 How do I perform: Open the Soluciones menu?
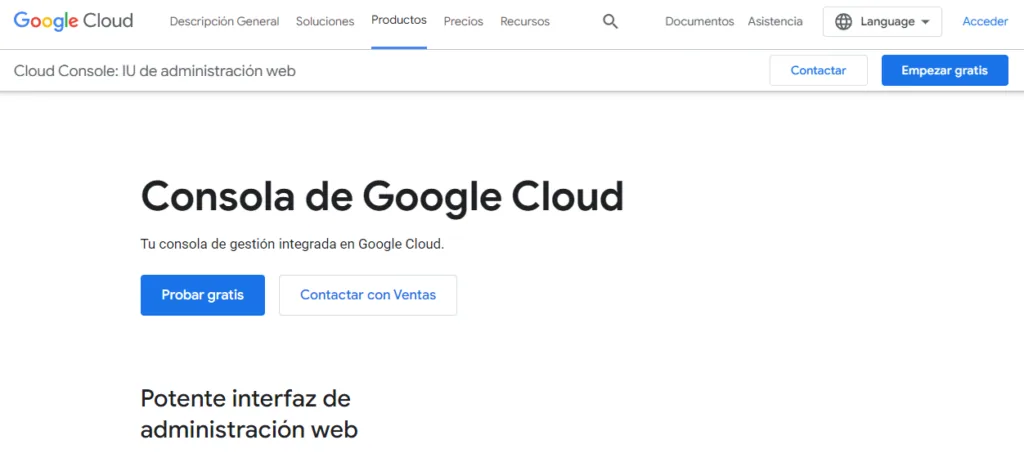point(325,22)
